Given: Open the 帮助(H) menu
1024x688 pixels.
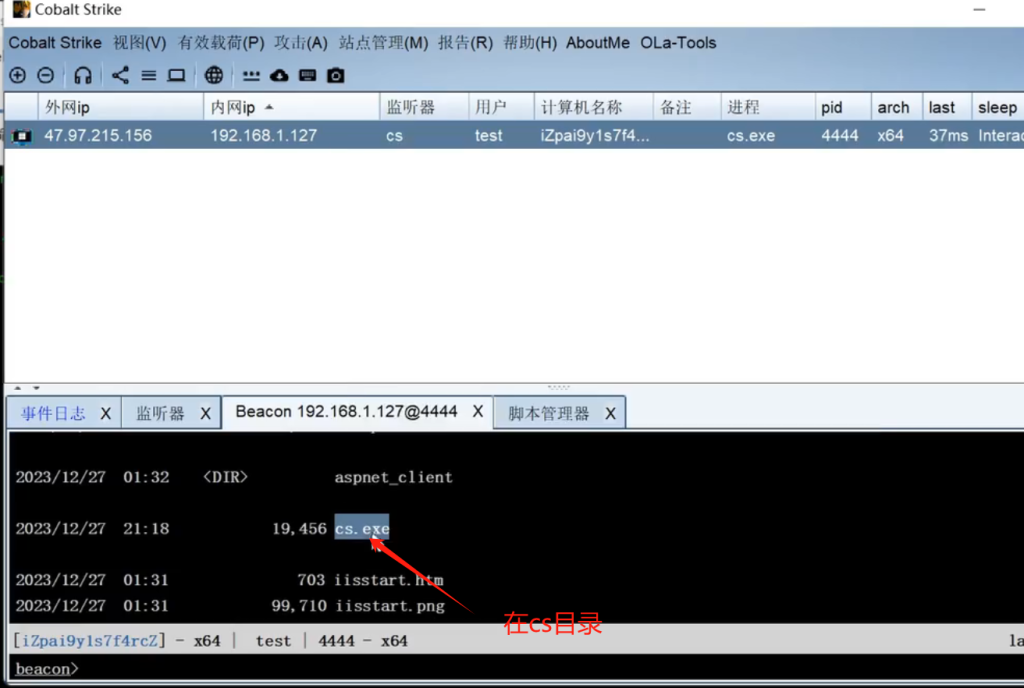Looking at the screenshot, I should pos(530,43).
